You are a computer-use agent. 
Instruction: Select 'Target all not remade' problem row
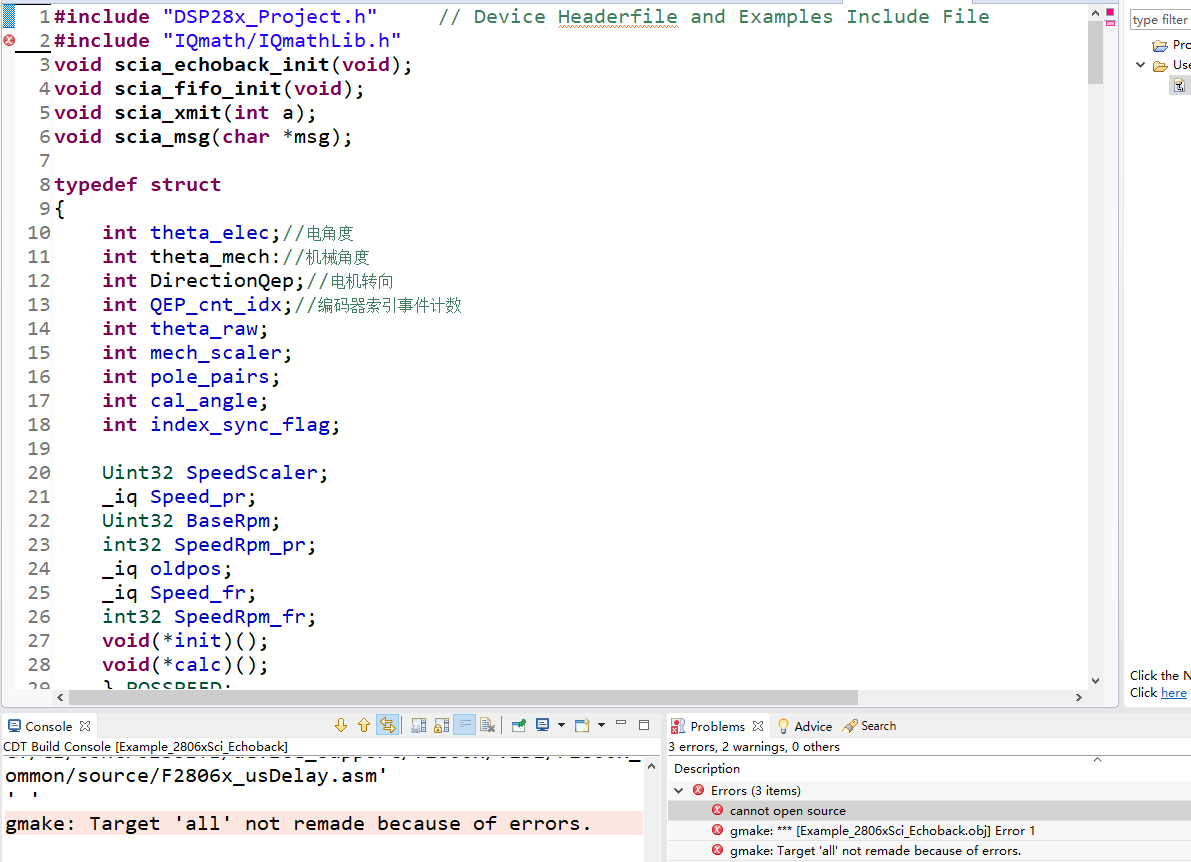(x=929, y=851)
